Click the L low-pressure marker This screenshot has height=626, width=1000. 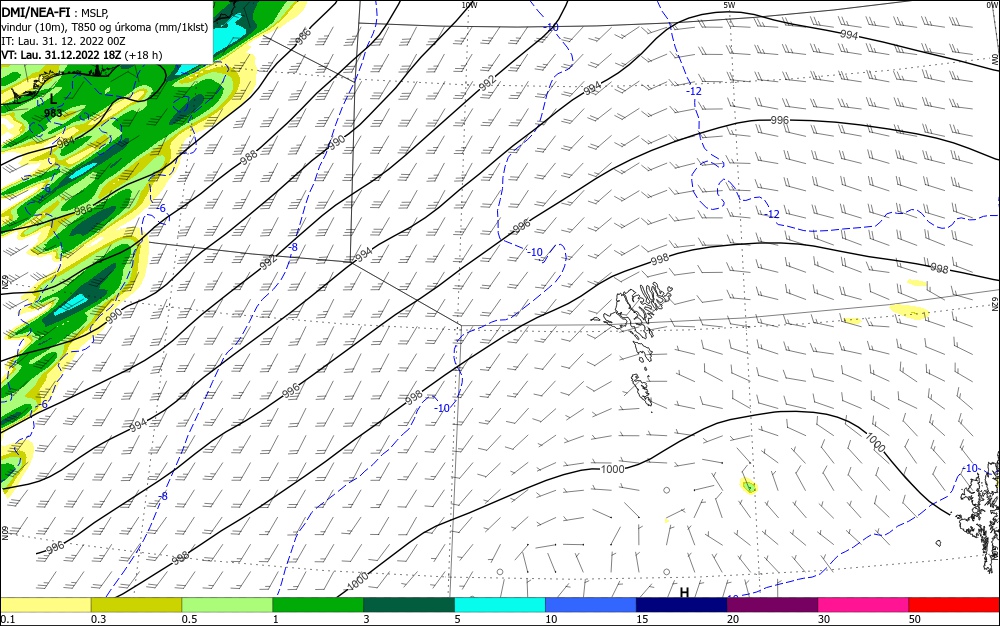pos(53,99)
